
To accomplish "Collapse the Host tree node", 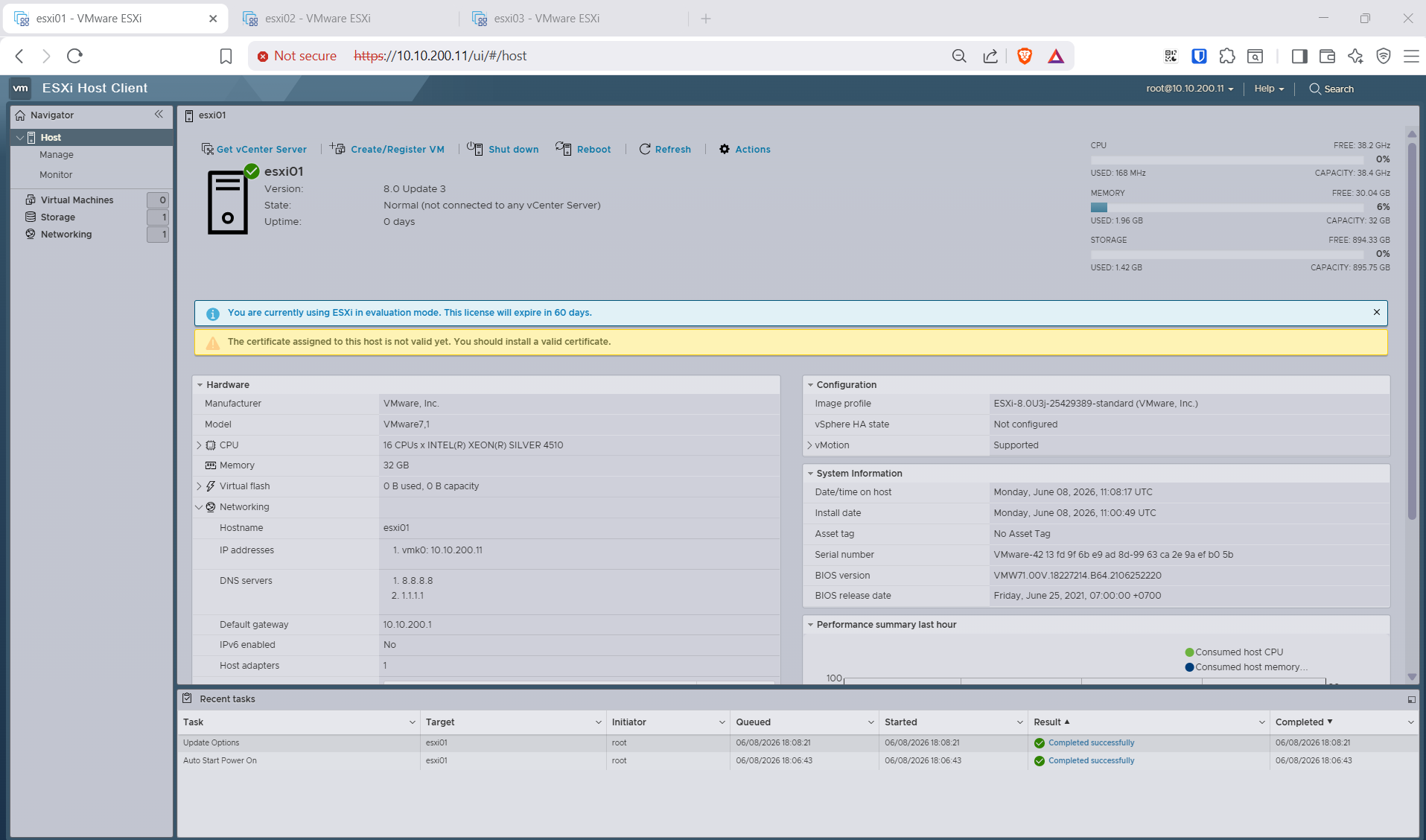I will tap(19, 138).
